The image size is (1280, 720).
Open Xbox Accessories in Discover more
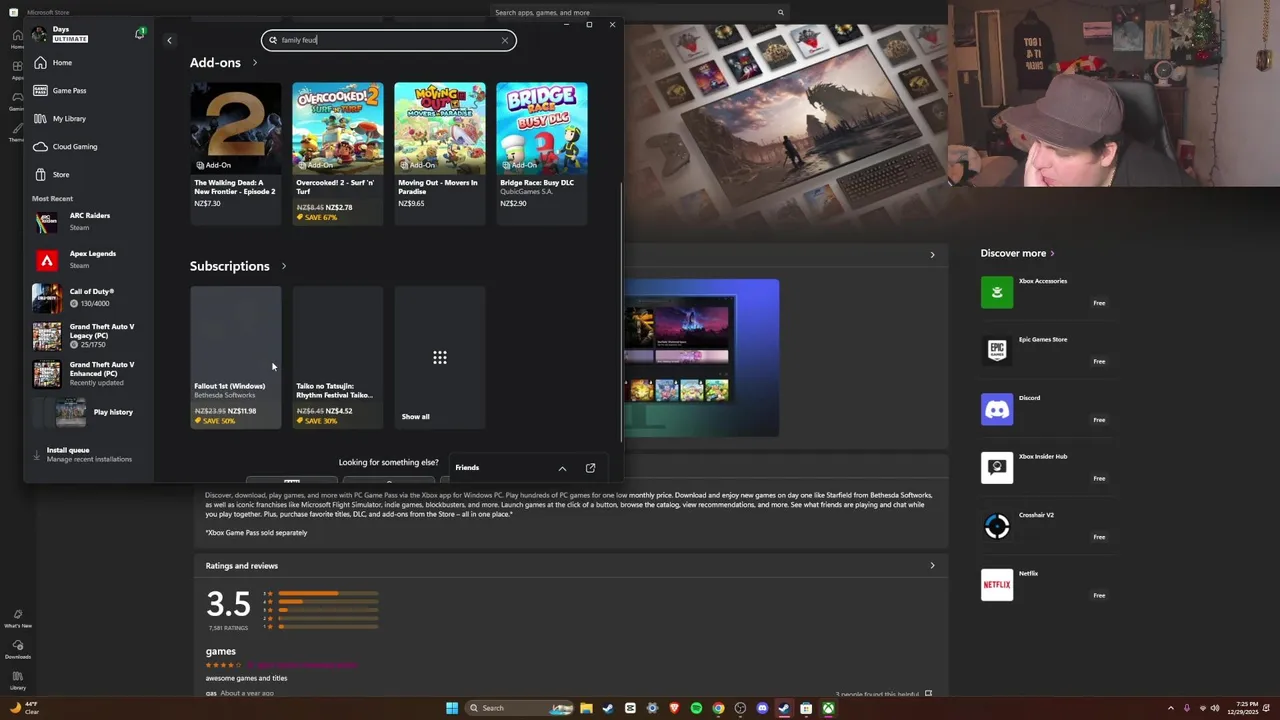1048,292
